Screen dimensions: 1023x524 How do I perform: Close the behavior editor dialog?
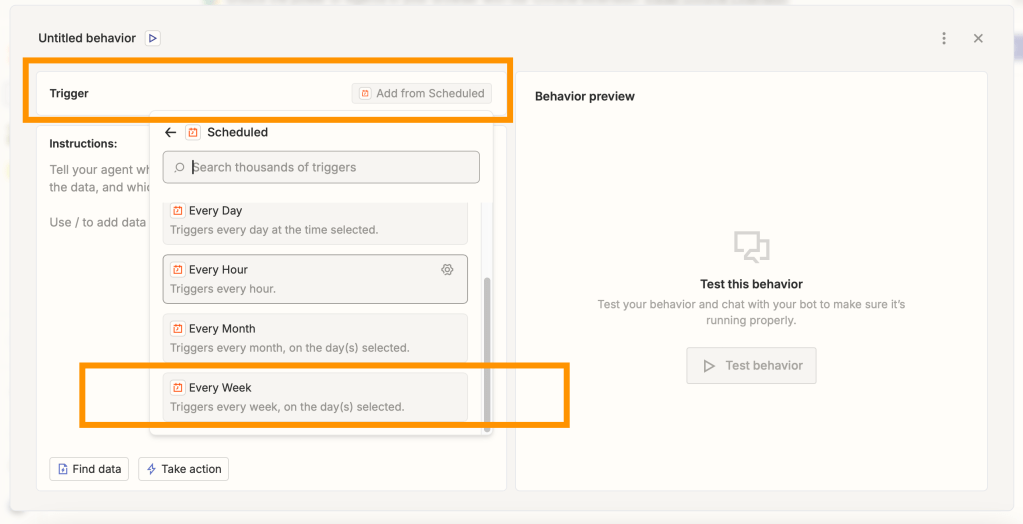point(978,38)
